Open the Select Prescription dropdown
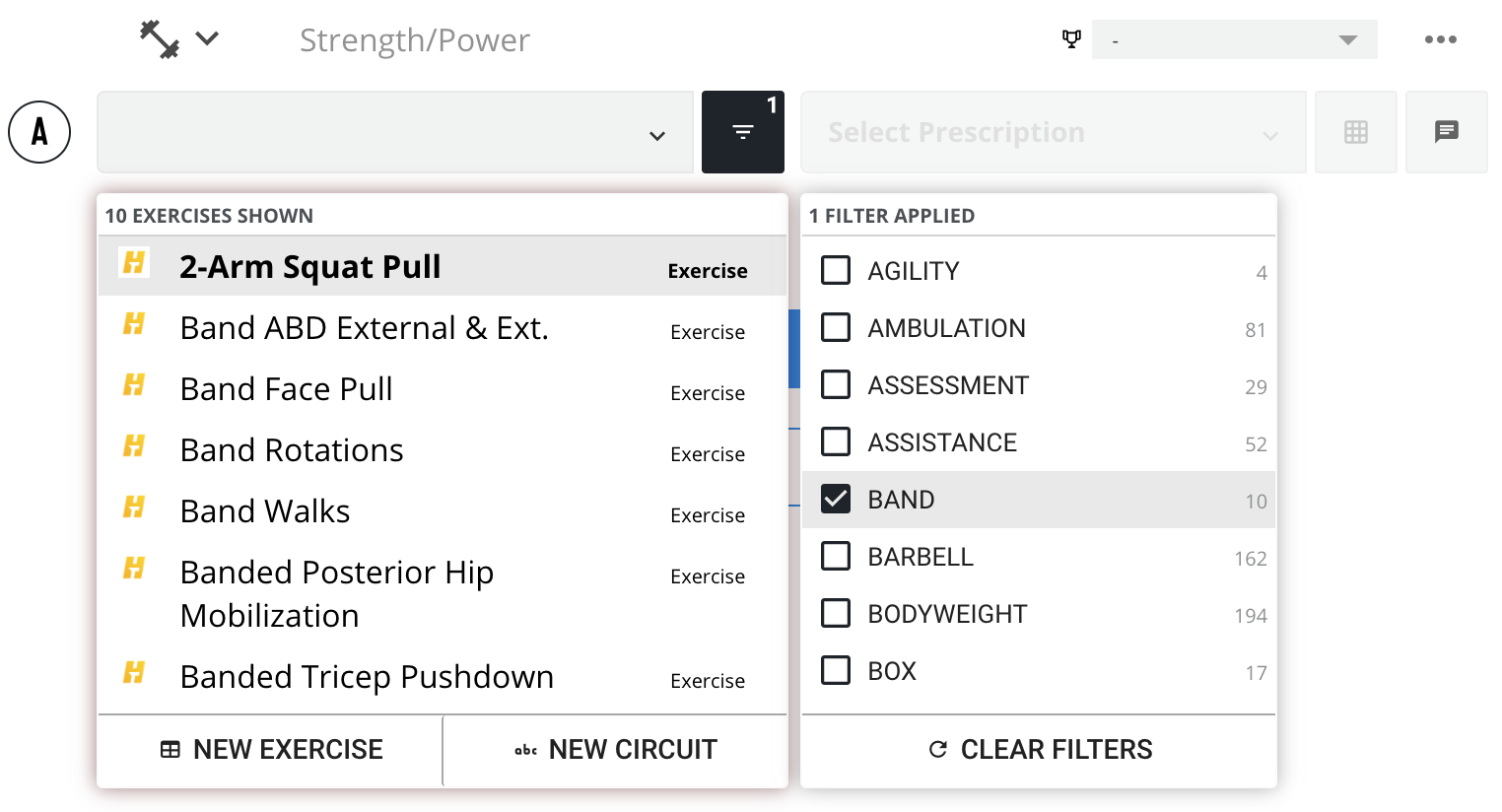The image size is (1502, 812). tap(1054, 132)
